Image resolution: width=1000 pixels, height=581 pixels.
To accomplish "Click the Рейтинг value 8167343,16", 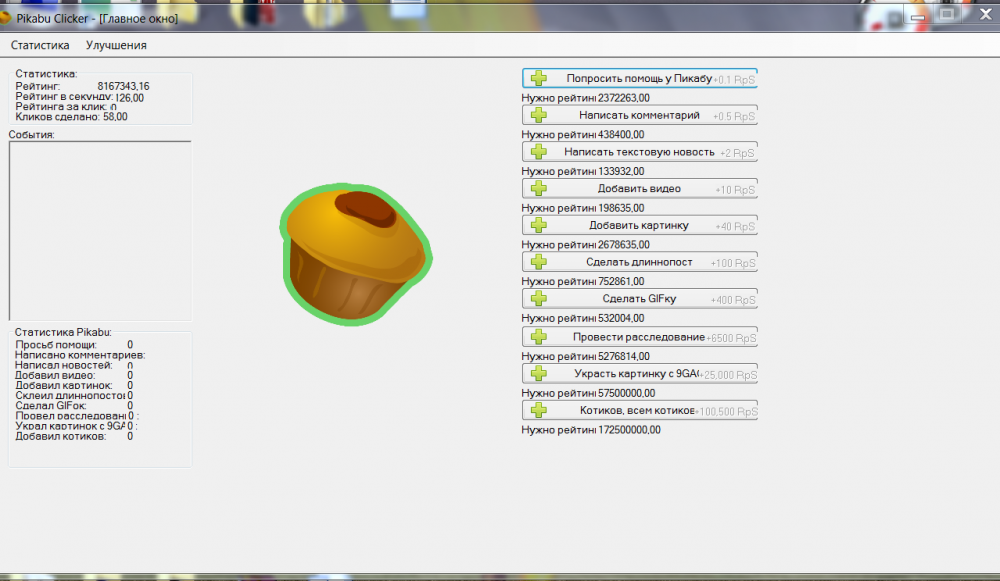I will (123, 86).
